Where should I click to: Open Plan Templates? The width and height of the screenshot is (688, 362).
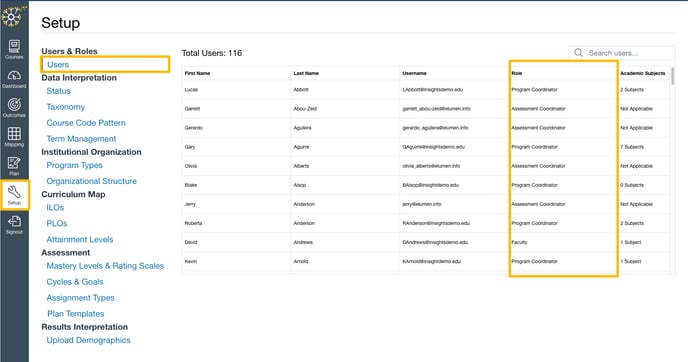[75, 314]
